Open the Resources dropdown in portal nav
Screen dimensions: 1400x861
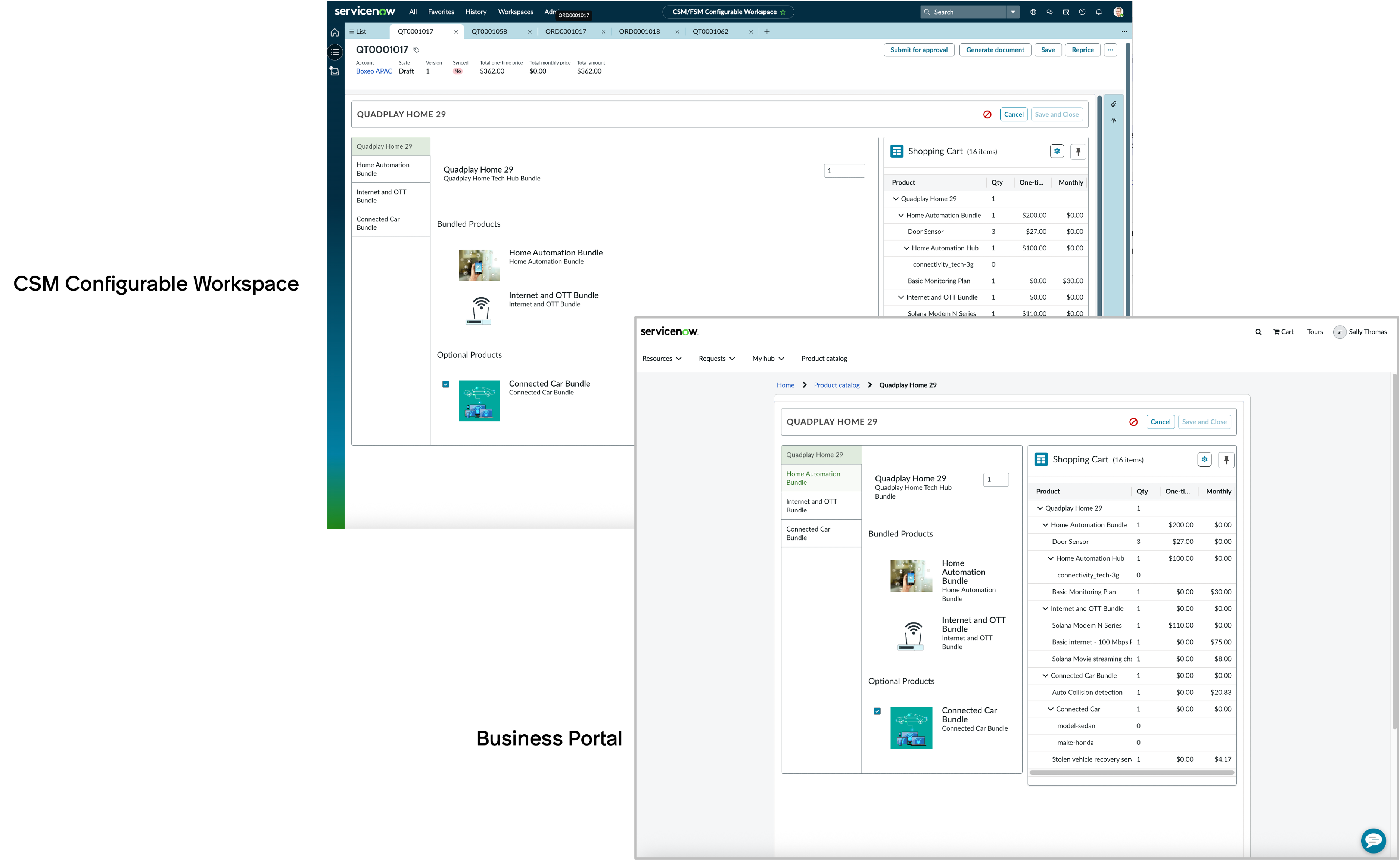[661, 359]
